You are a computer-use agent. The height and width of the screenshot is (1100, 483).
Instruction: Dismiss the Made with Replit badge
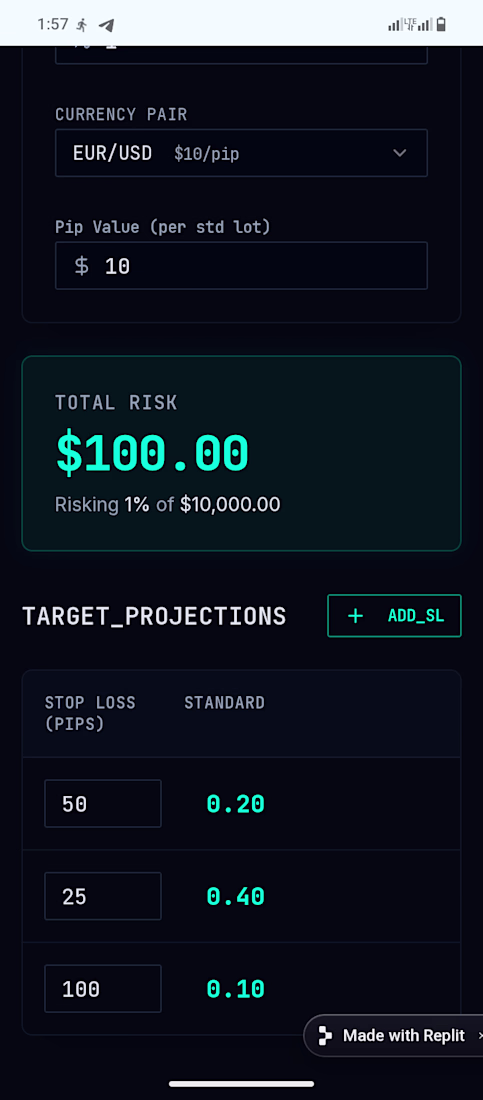[x=479, y=1035]
